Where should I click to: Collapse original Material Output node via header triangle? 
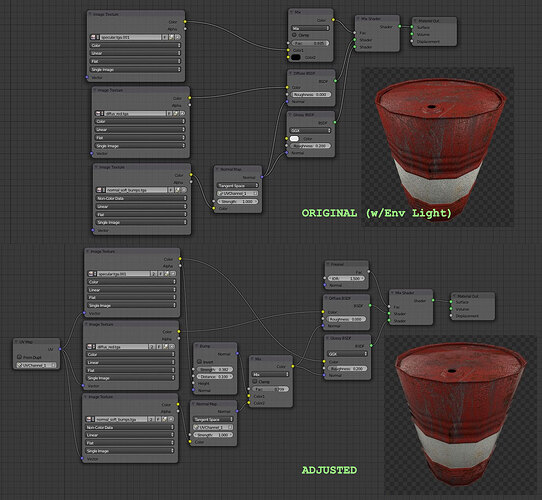[x=415, y=21]
